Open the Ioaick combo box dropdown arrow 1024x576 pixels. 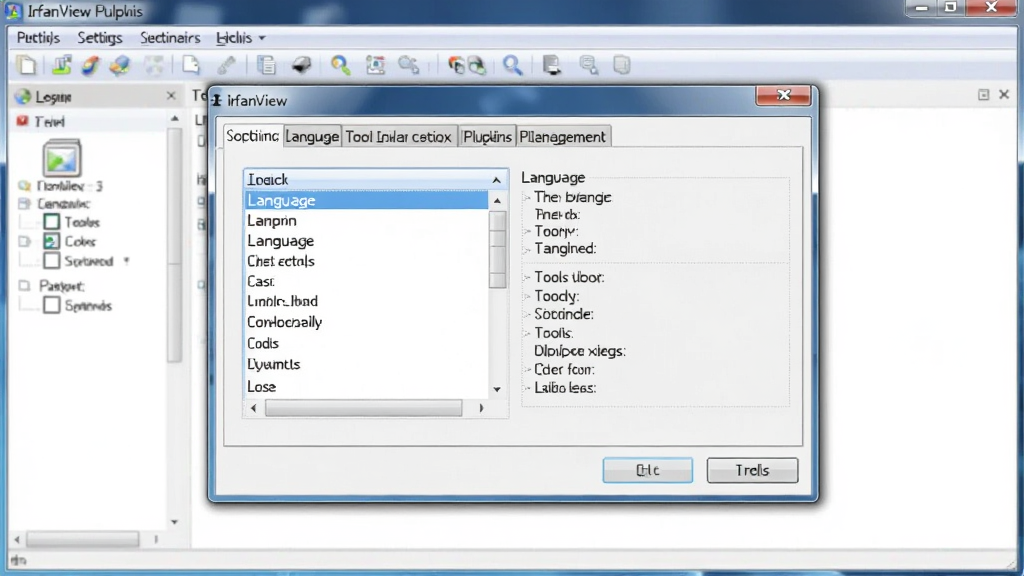coord(496,180)
